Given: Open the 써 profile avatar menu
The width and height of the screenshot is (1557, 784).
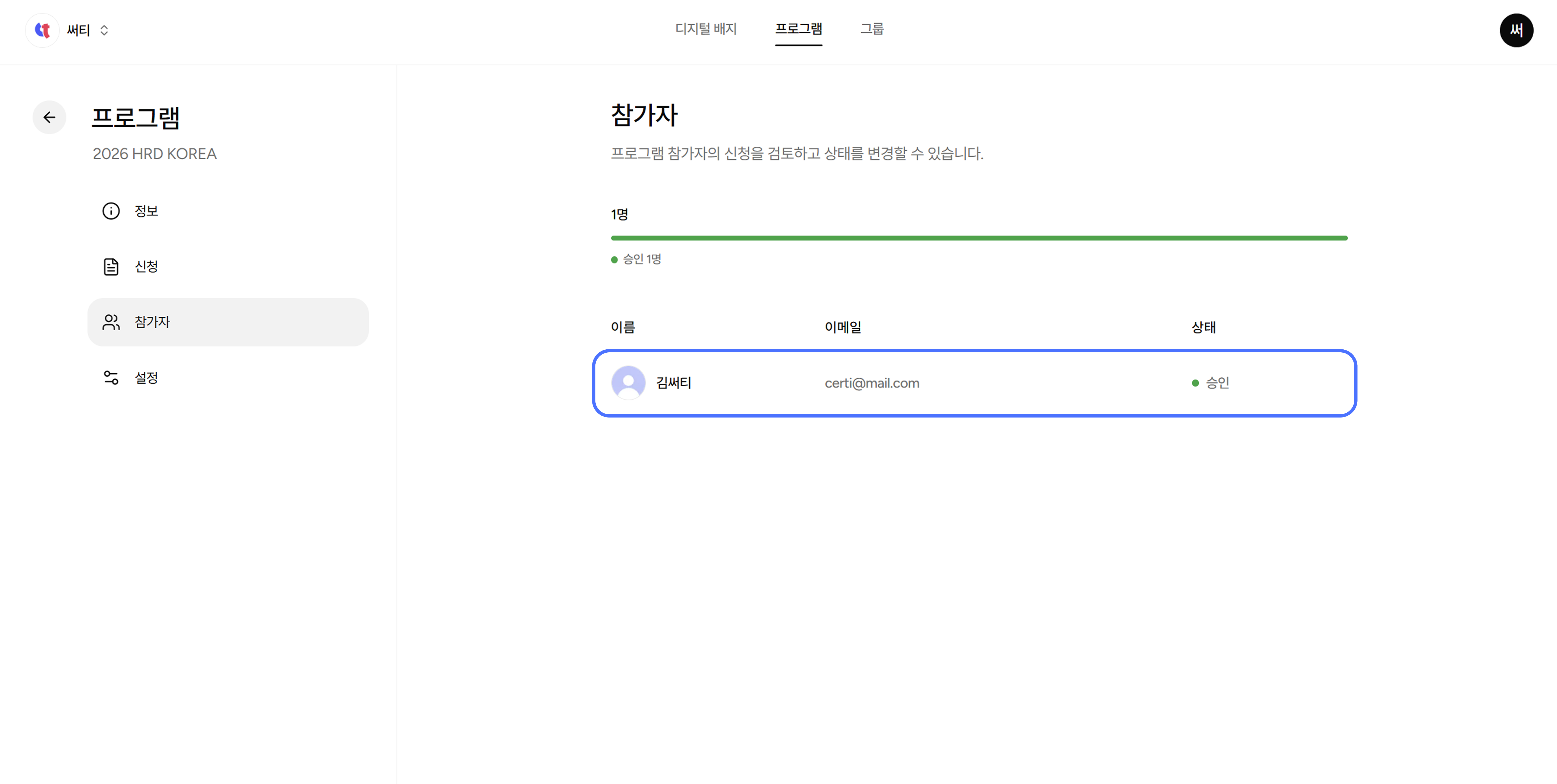Looking at the screenshot, I should click(x=1516, y=30).
